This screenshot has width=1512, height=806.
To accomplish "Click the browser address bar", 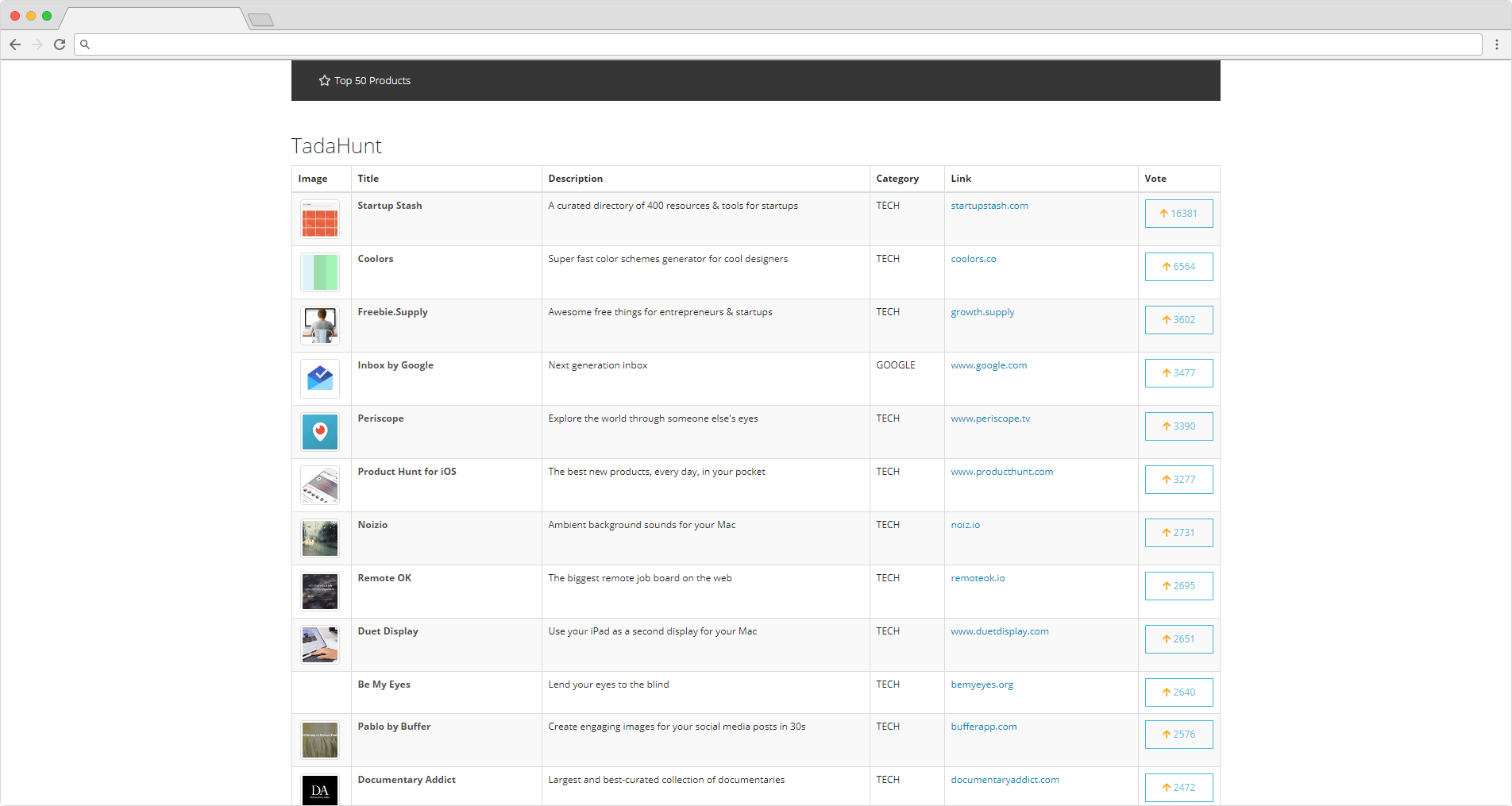I will click(778, 44).
